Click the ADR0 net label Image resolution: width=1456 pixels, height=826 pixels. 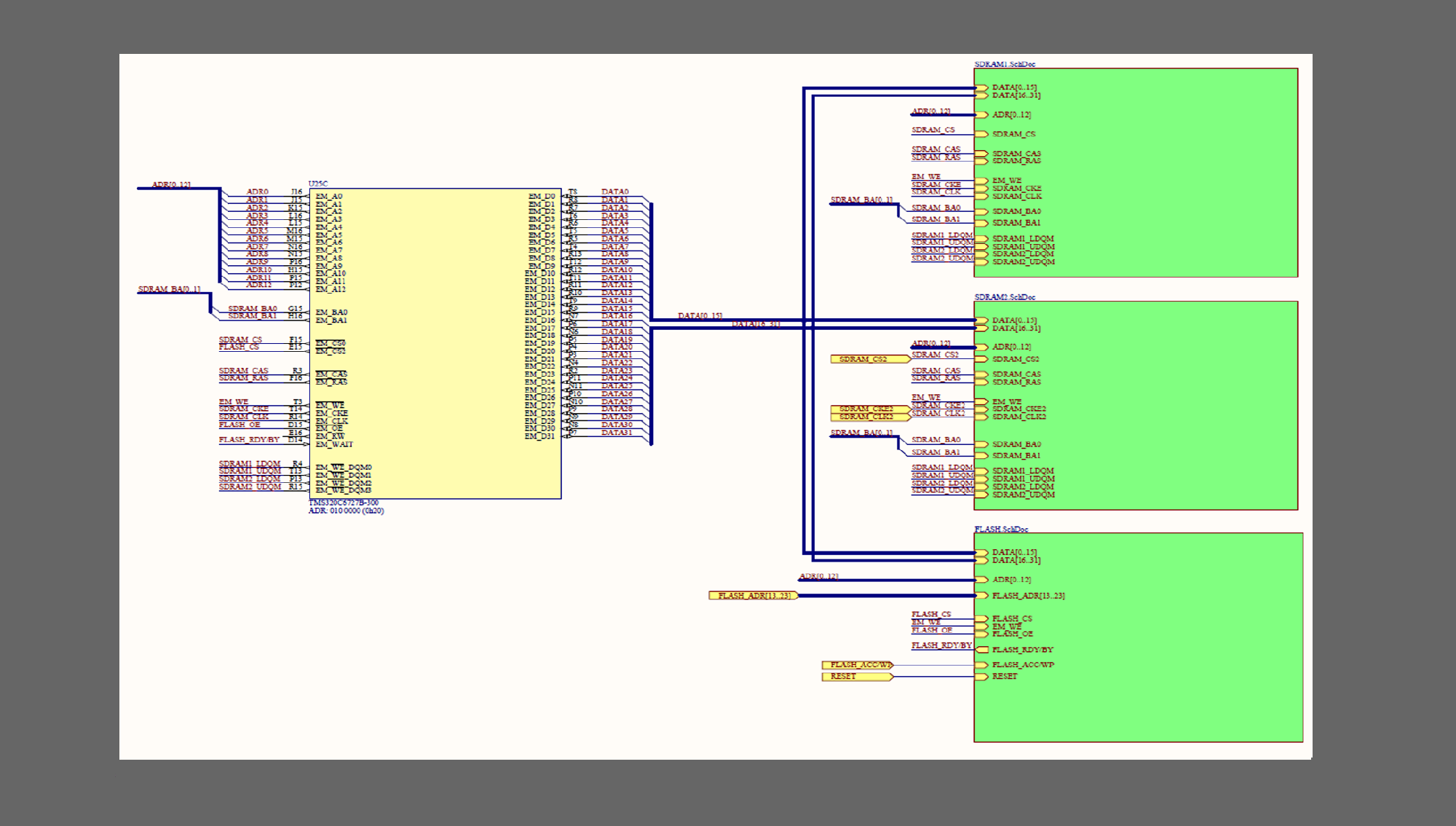(257, 192)
